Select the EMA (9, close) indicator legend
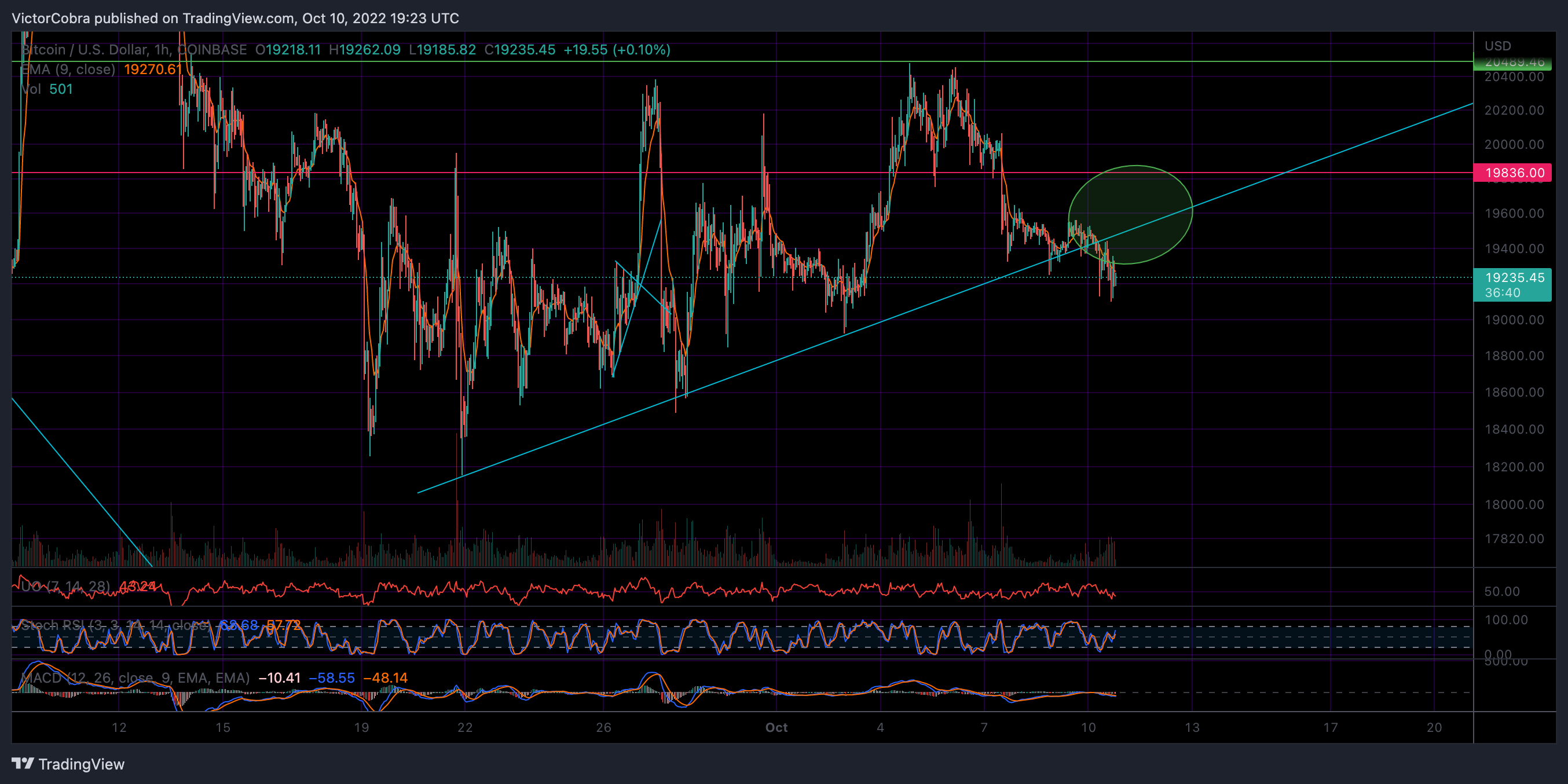Screen dimensions: 1568x784 click(68, 69)
